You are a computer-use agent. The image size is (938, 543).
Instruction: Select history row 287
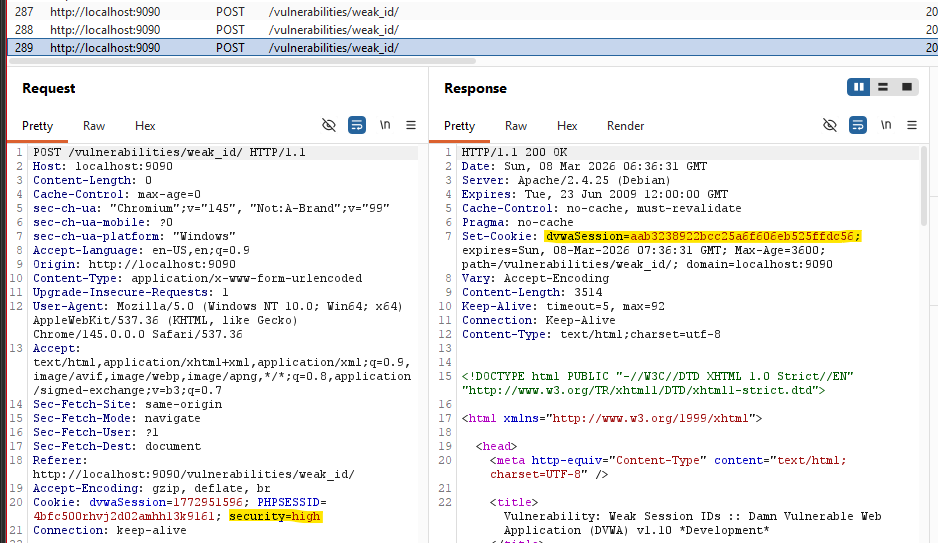[x=473, y=11]
